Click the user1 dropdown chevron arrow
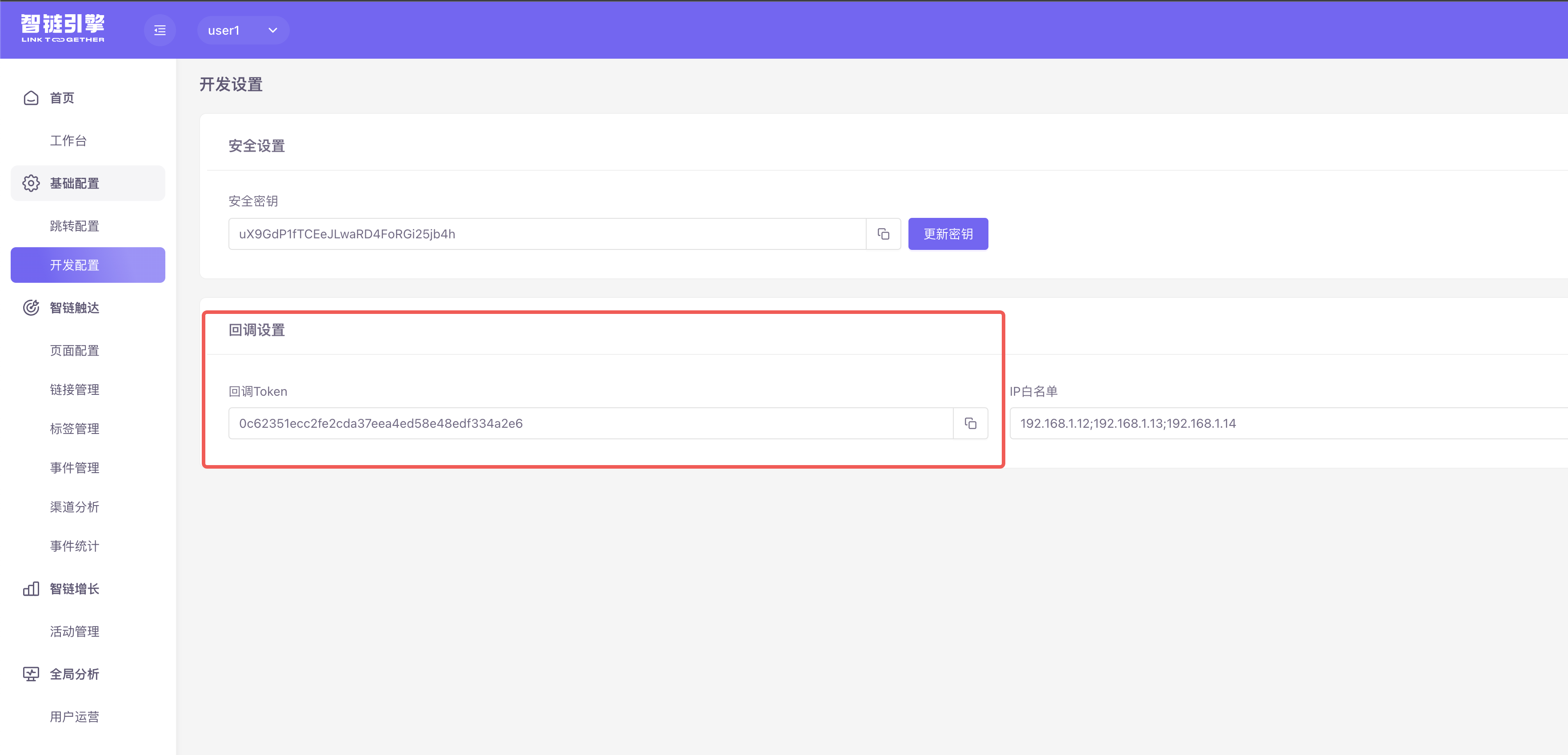This screenshot has width=1568, height=755. tap(273, 30)
